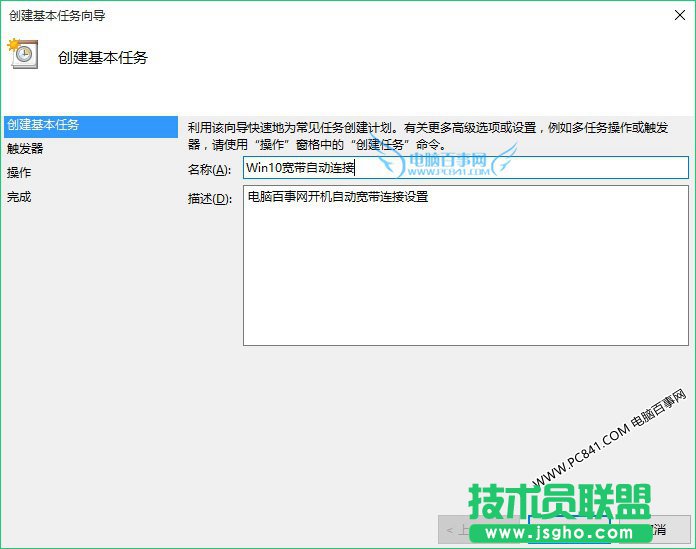Screen dimensions: 696x549
Task: Jump to the 完成 step in the sidebar
Action: 19,197
